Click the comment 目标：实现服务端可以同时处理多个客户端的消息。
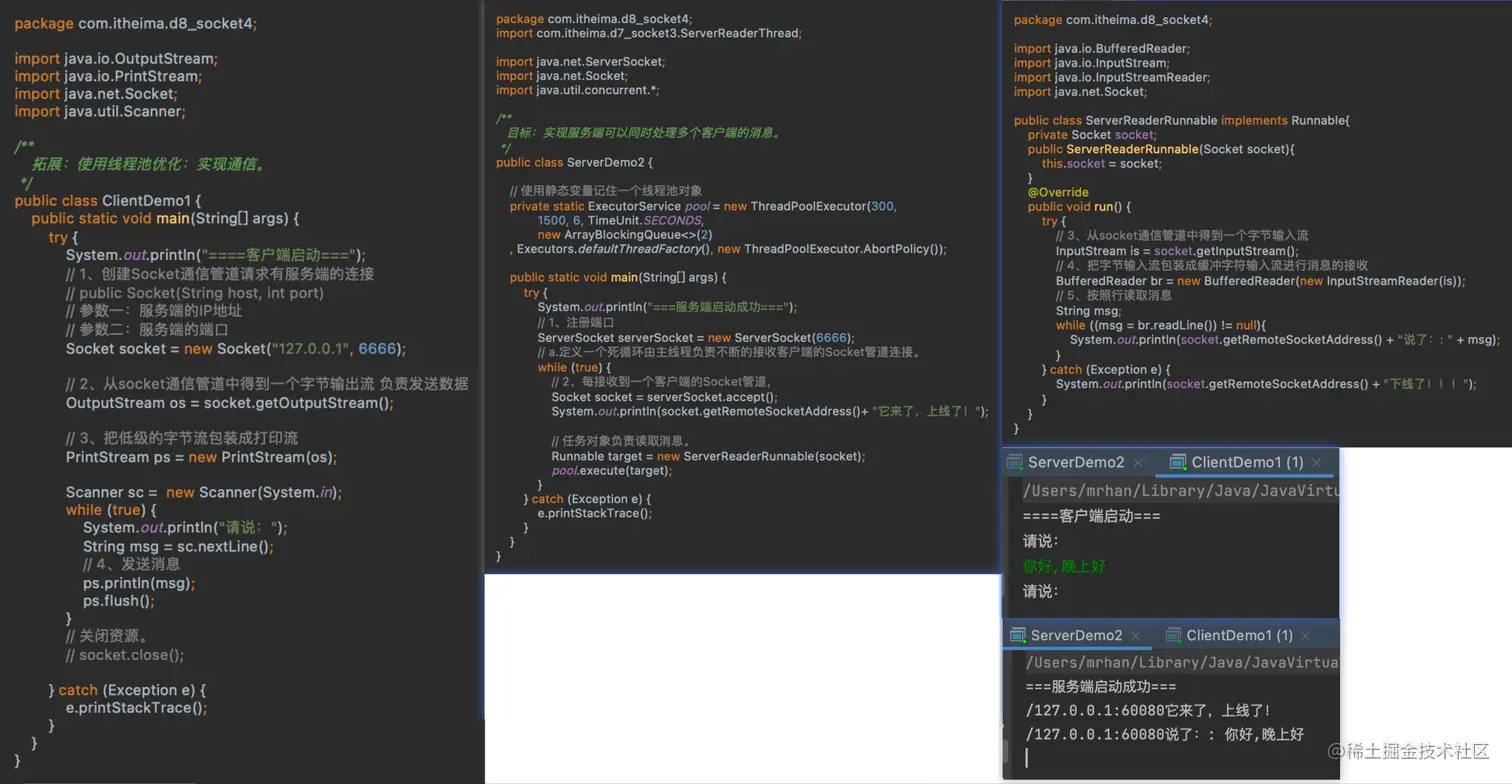 [643, 132]
